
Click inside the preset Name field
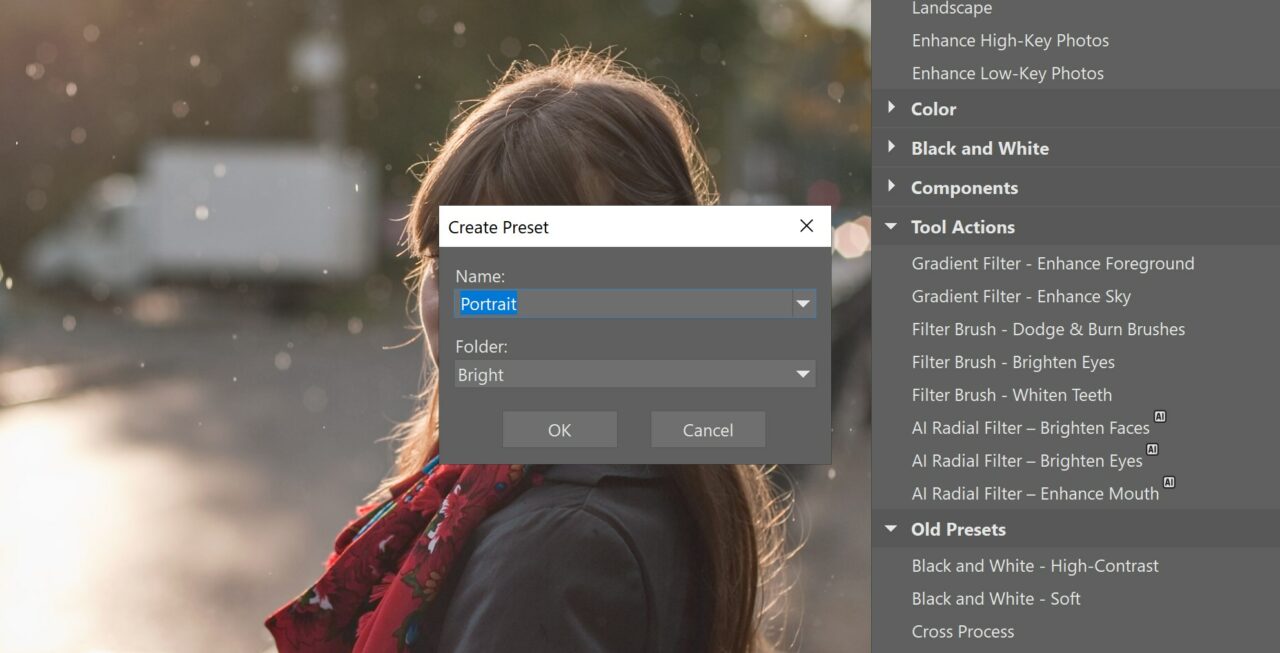[x=600, y=303]
